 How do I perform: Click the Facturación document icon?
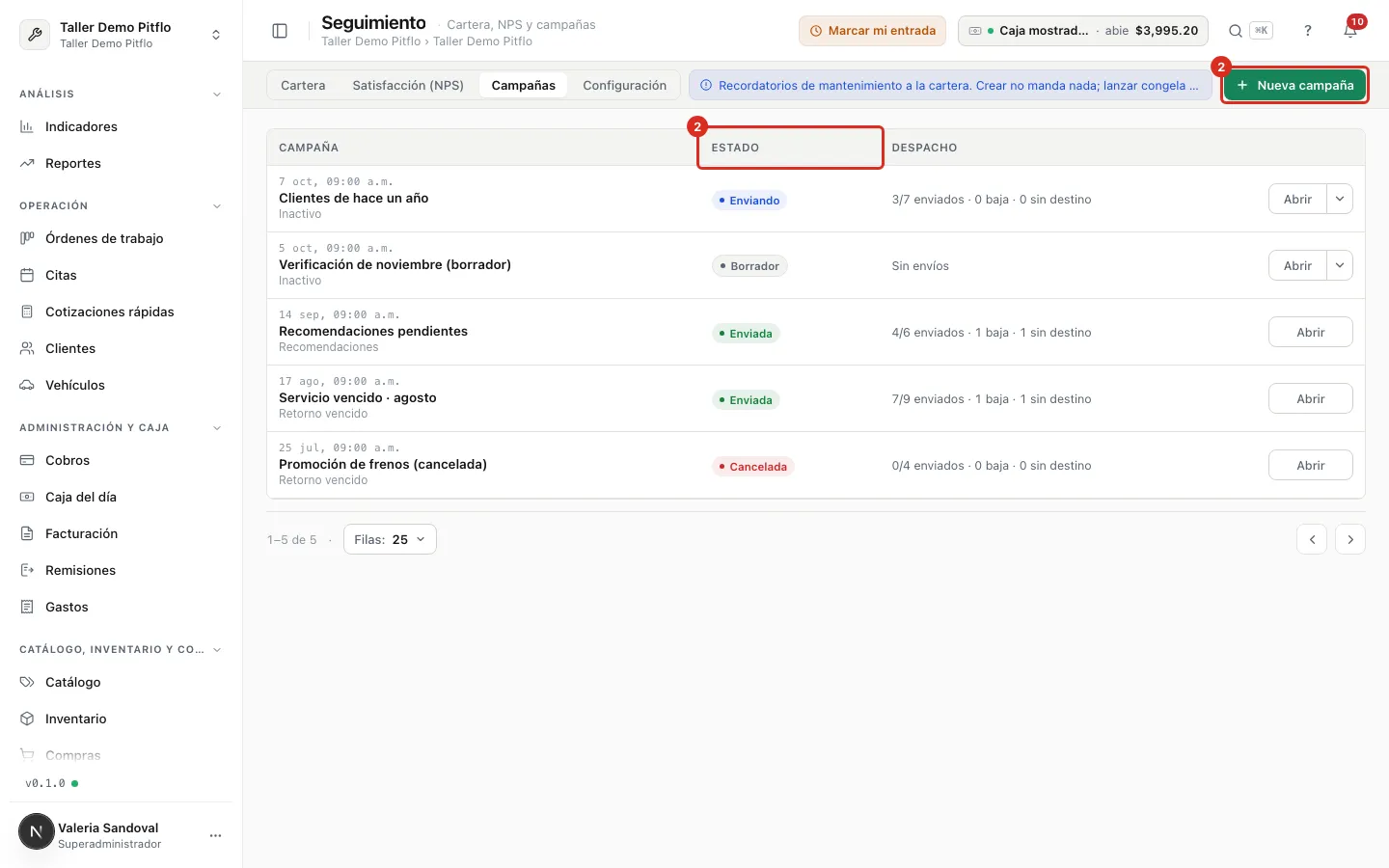27,533
